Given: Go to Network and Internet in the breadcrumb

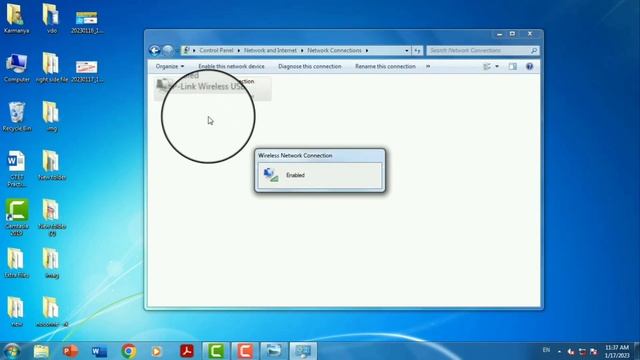Looking at the screenshot, I should [x=270, y=51].
